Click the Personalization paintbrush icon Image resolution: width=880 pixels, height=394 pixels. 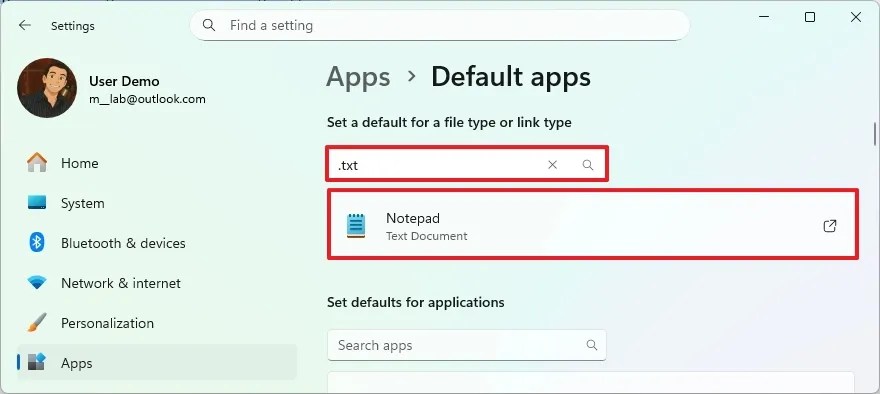pyautogui.click(x=37, y=323)
